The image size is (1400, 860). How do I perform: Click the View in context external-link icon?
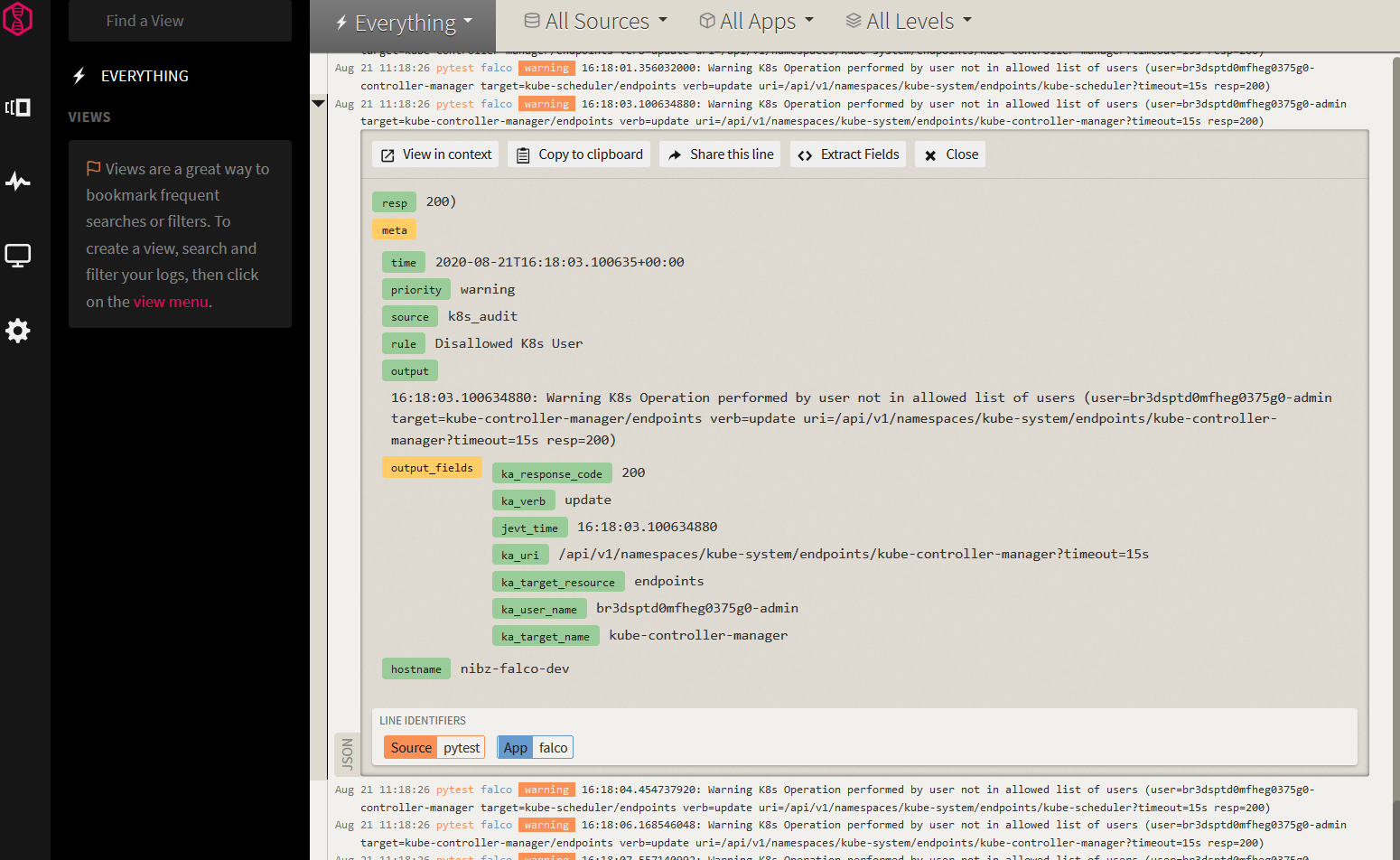[x=386, y=154]
